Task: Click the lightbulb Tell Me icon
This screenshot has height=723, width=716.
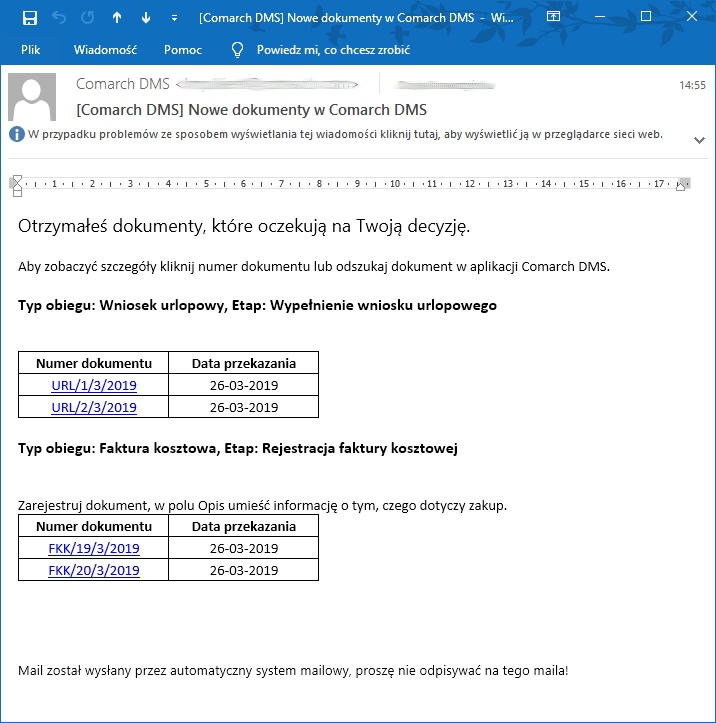Action: click(237, 50)
